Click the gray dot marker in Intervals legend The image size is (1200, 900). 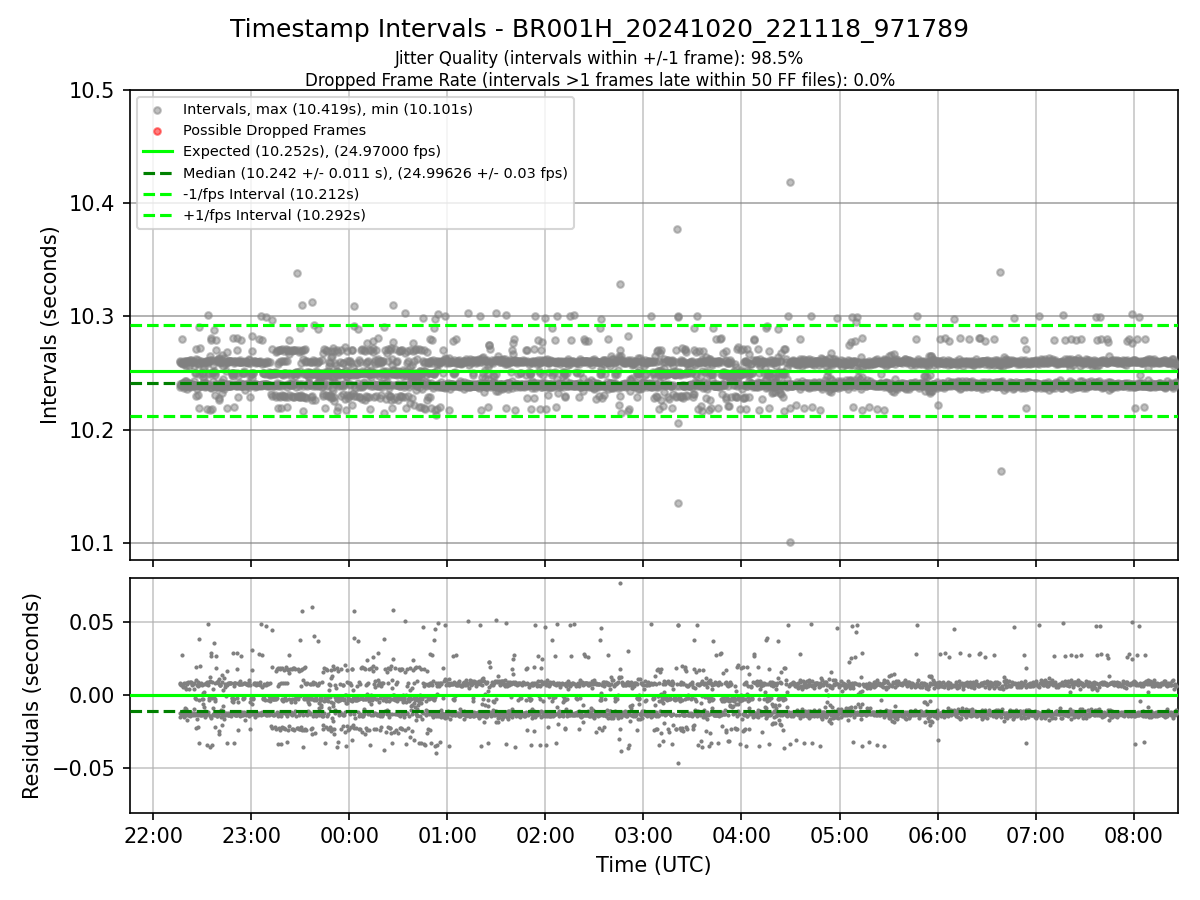(x=157, y=109)
